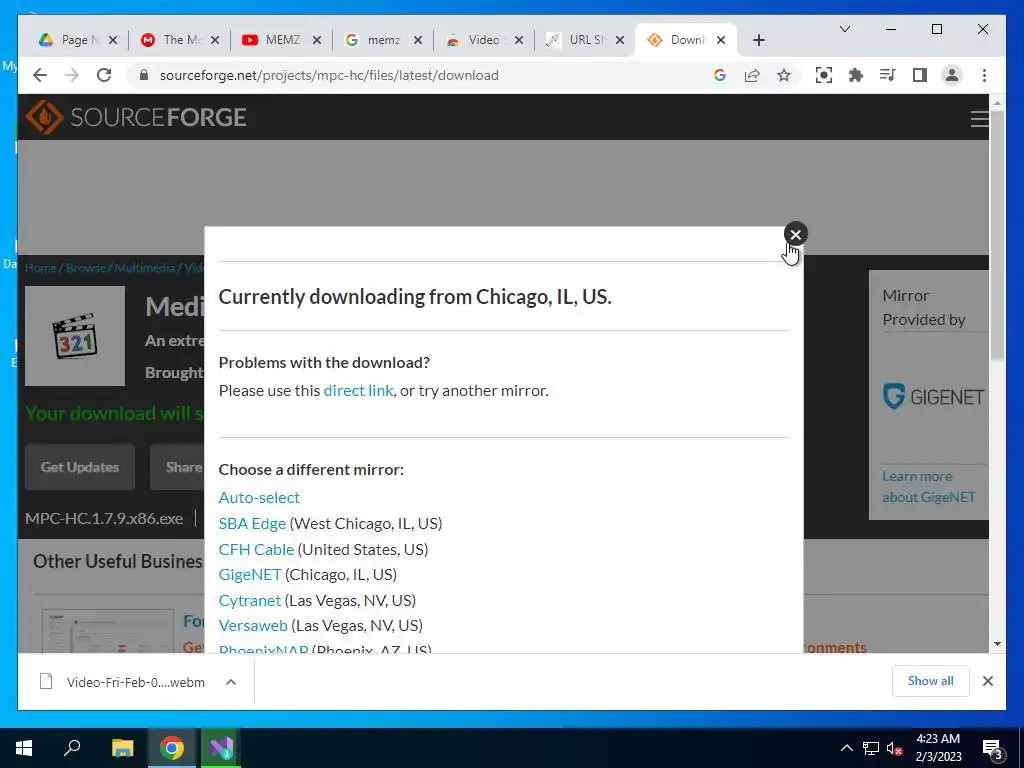
Task: Choose SBA Edge mirror
Action: (252, 524)
